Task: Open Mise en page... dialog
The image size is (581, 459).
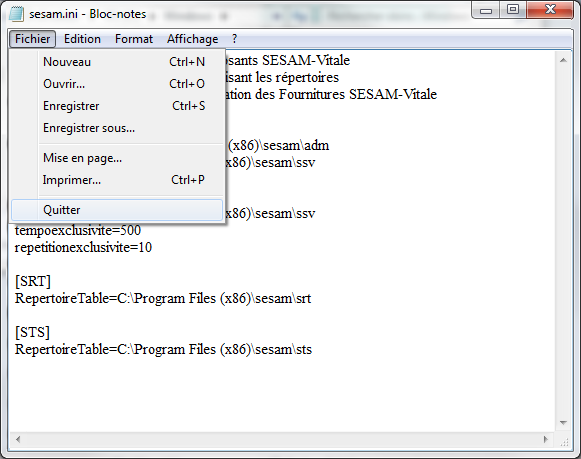Action: (x=117, y=158)
